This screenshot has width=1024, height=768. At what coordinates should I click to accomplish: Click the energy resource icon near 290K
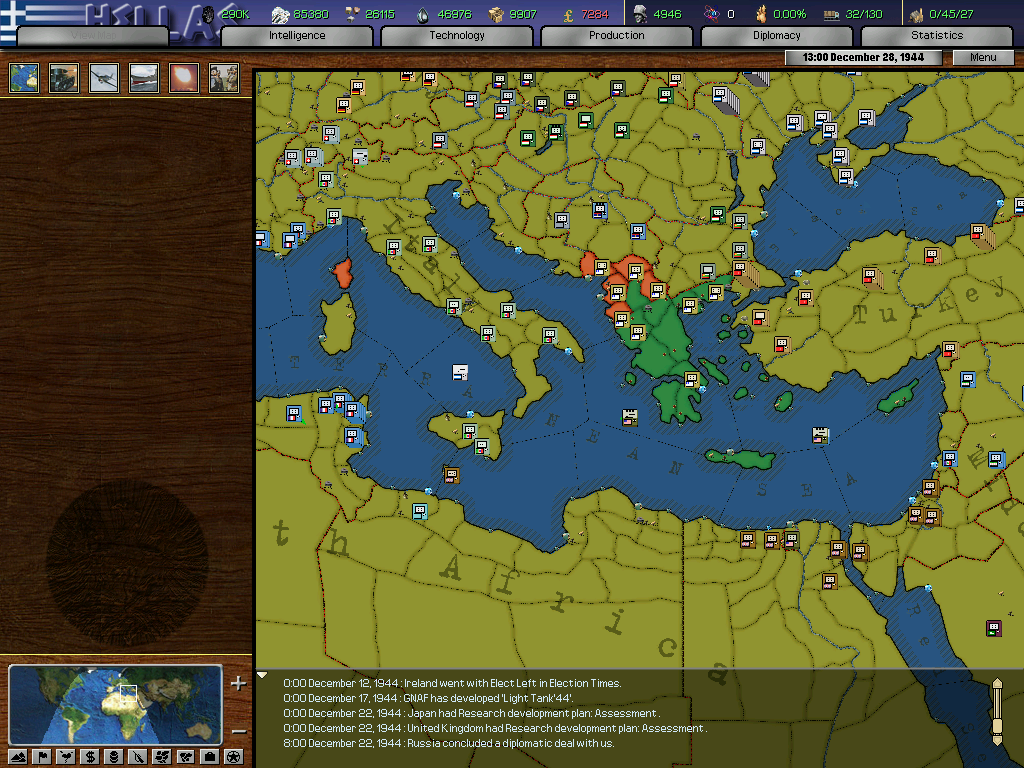pos(208,14)
